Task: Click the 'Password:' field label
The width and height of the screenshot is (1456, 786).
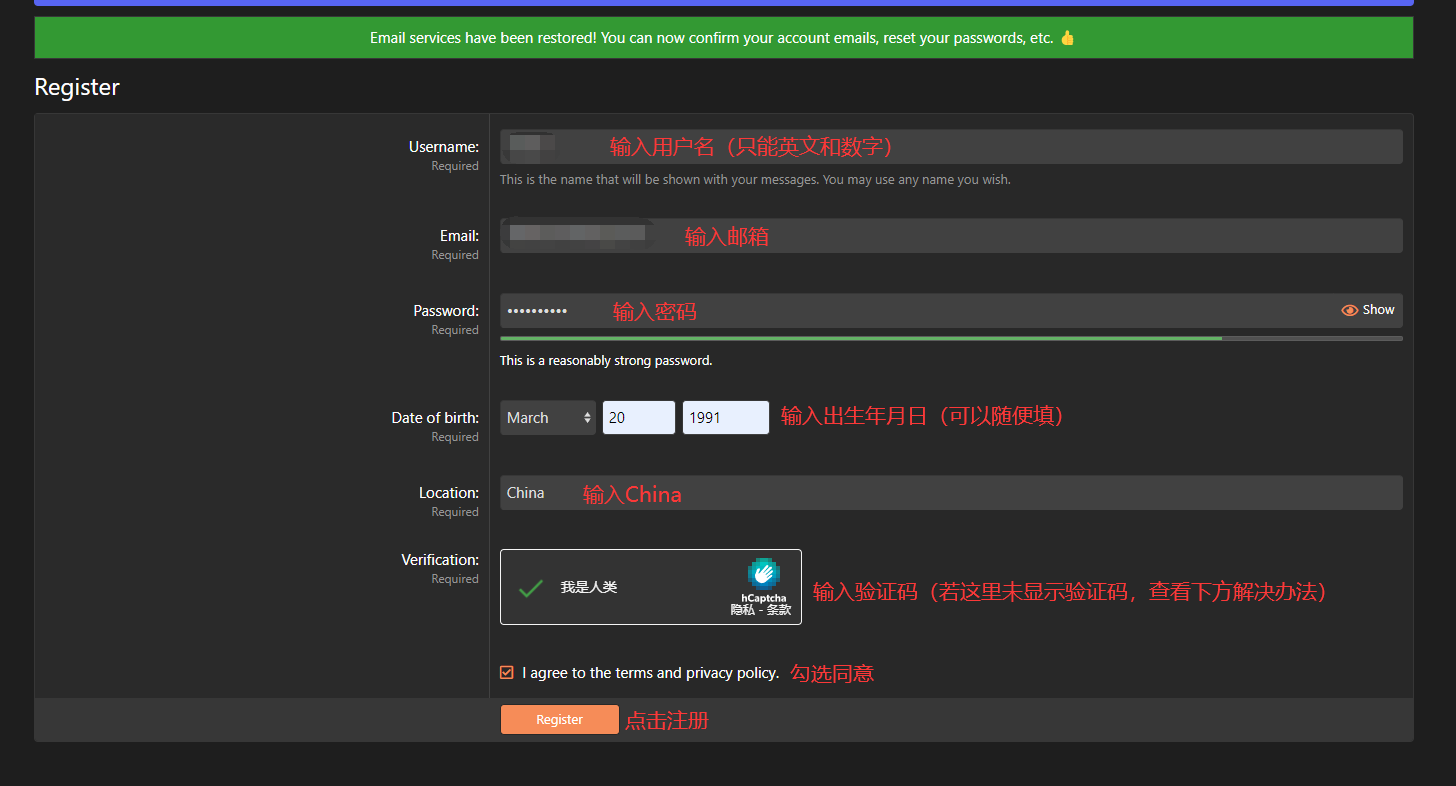Action: tap(446, 311)
